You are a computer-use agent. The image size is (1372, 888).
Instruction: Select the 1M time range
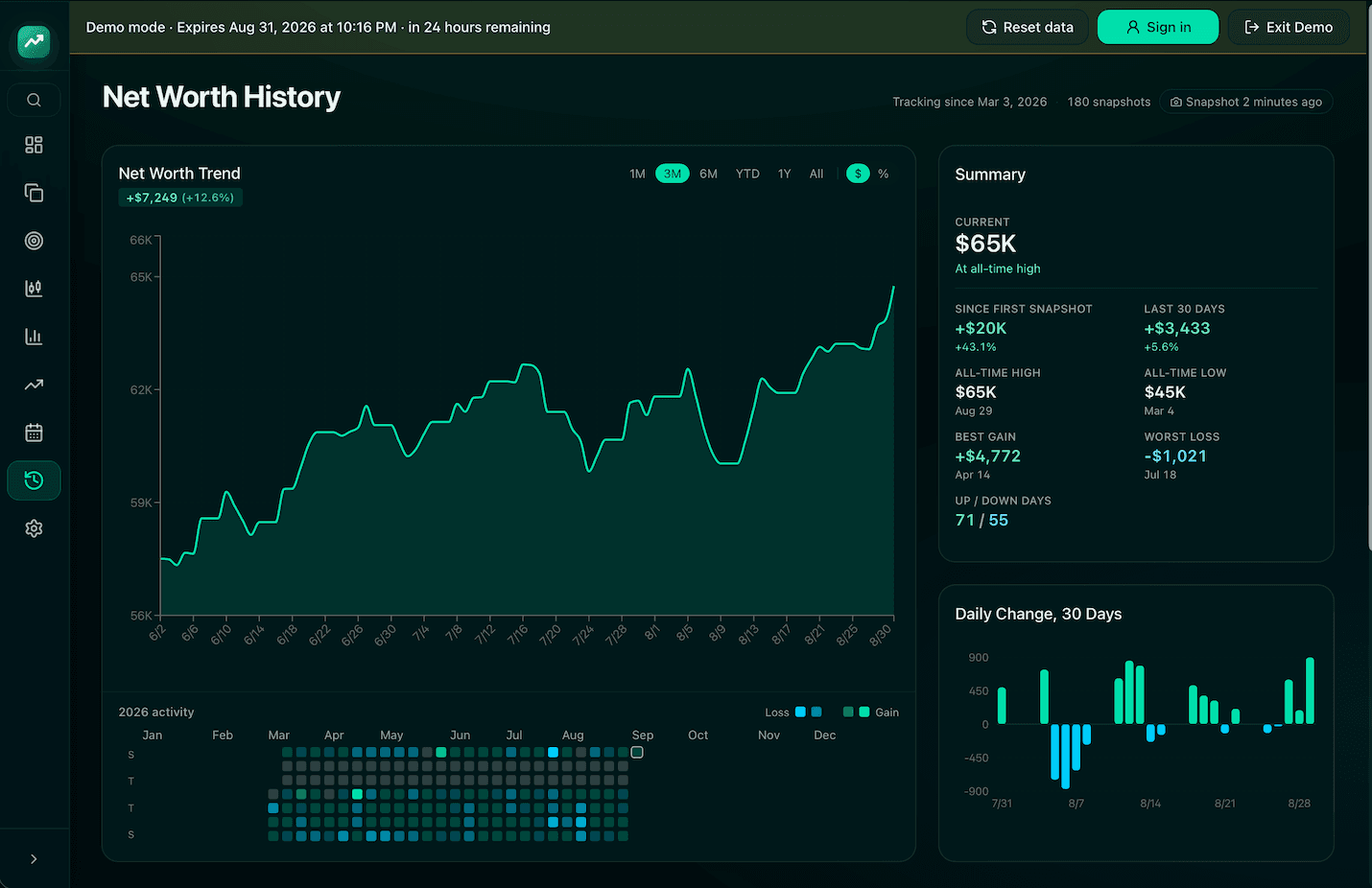pos(637,174)
